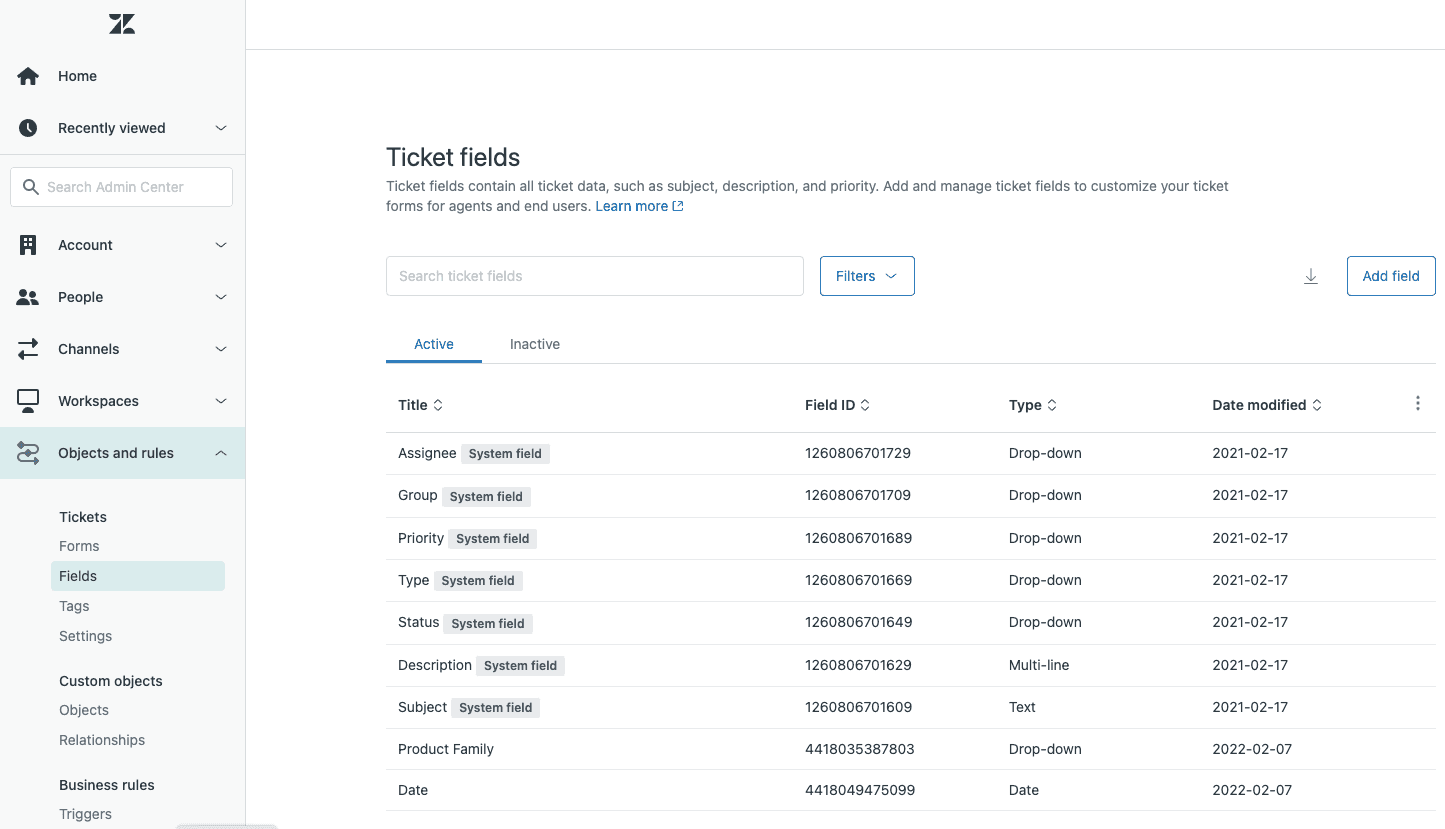Select the Account building icon in sidebar
This screenshot has width=1445, height=829.
[27, 244]
